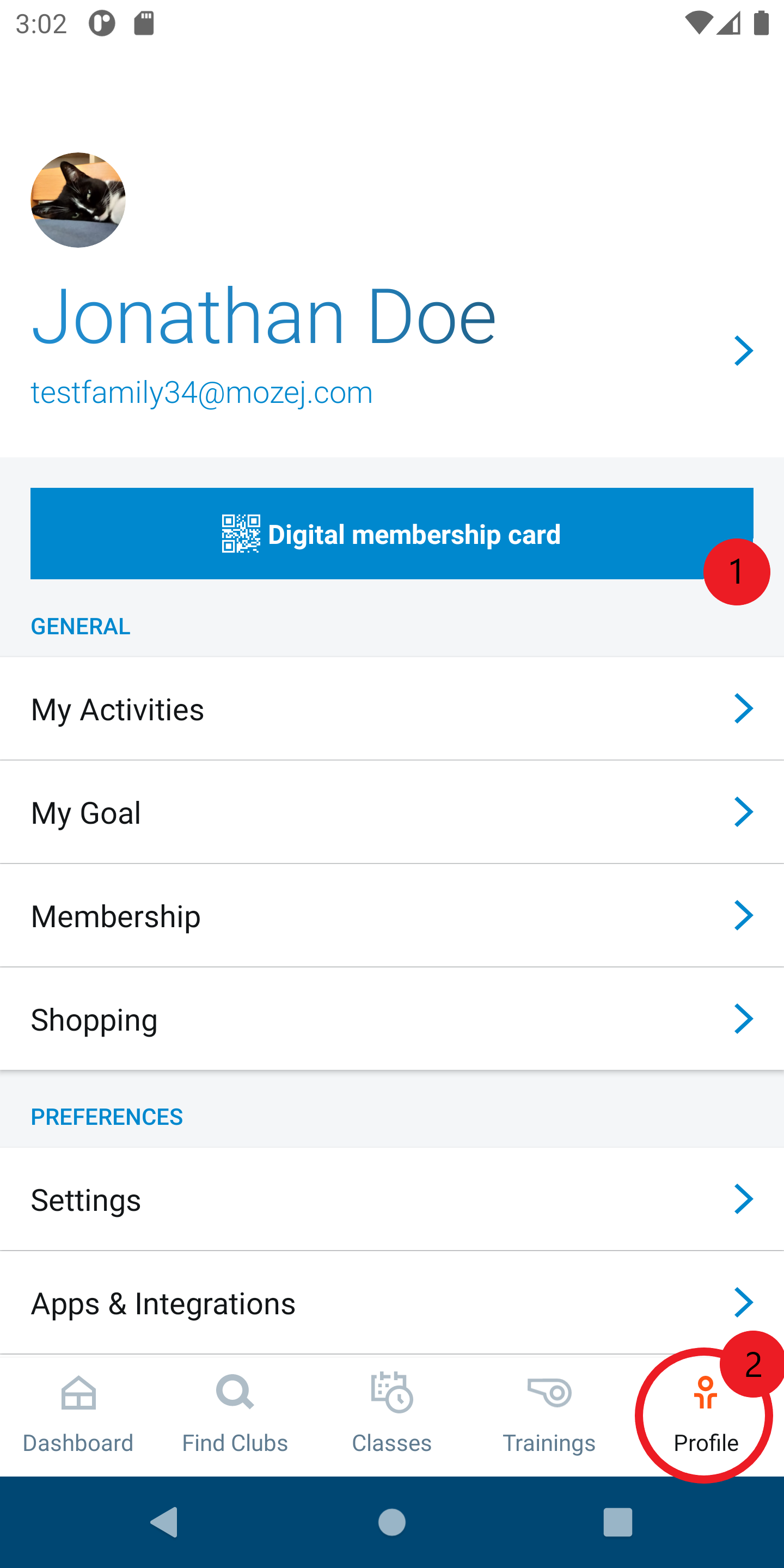This screenshot has width=784, height=1568.
Task: Tap the Jonathan Doe name heading
Action: click(264, 316)
